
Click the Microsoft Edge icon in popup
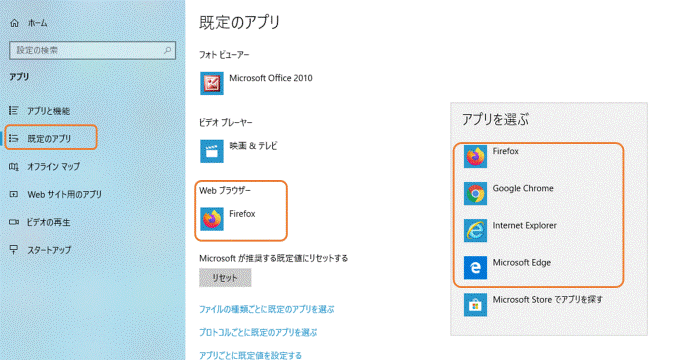click(x=475, y=268)
